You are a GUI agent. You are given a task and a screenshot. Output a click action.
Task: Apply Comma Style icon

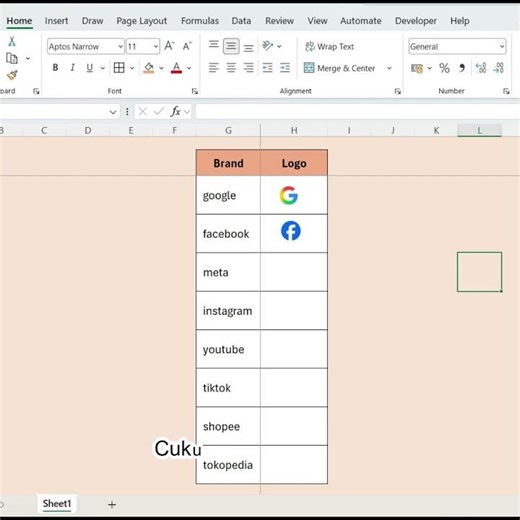(462, 68)
